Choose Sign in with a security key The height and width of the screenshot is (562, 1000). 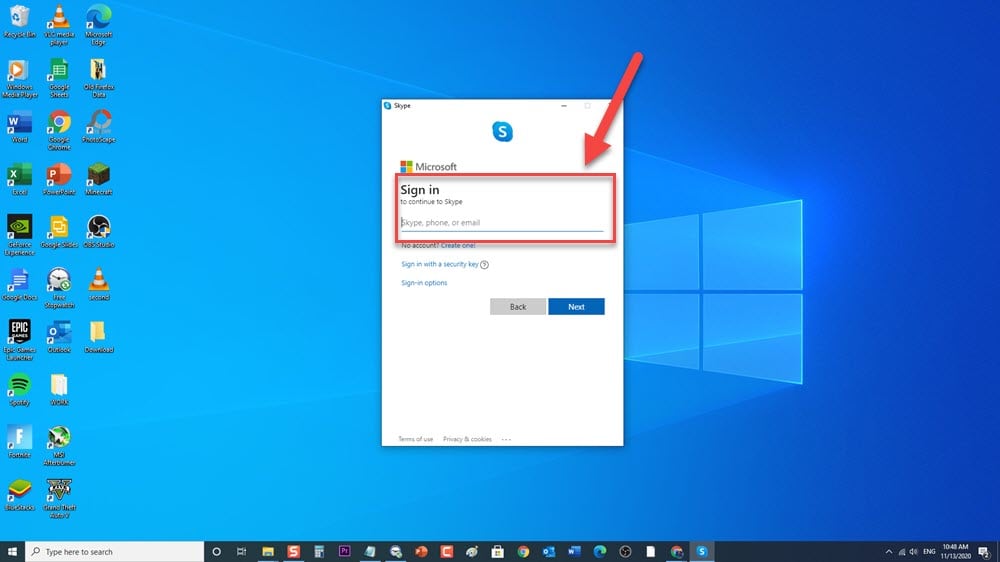439,264
